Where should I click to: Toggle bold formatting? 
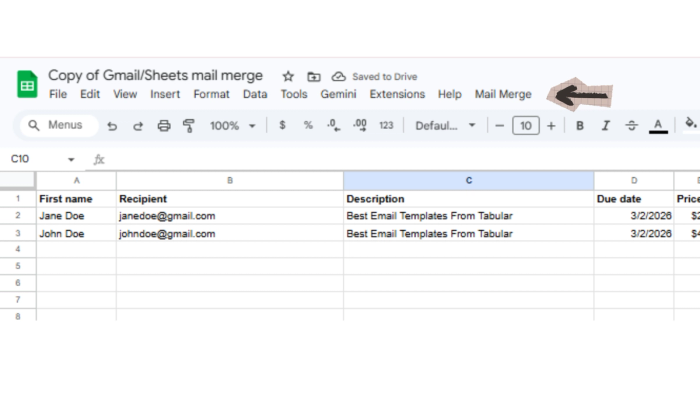579,126
